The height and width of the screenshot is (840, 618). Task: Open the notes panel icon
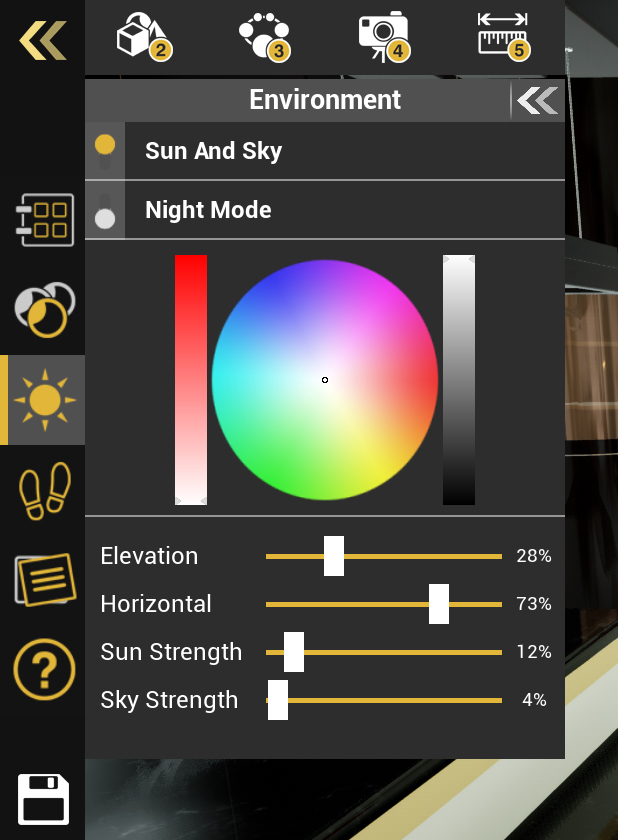point(45,580)
